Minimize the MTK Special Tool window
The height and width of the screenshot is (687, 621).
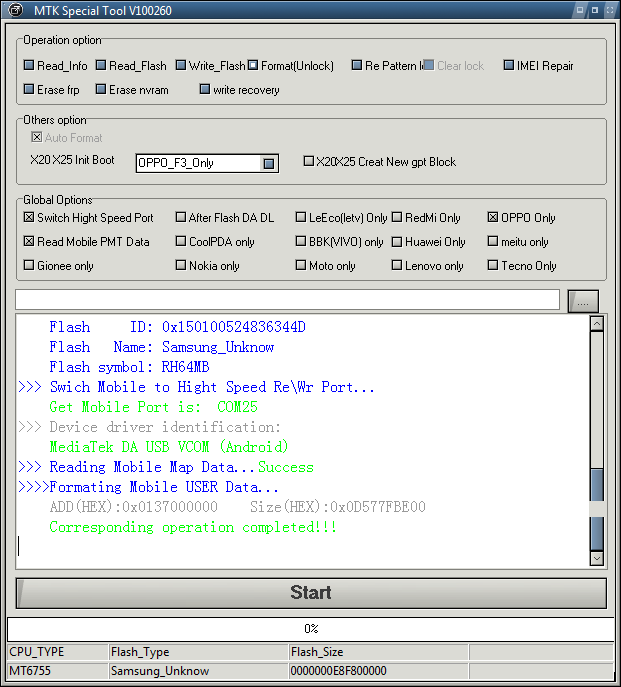click(579, 10)
